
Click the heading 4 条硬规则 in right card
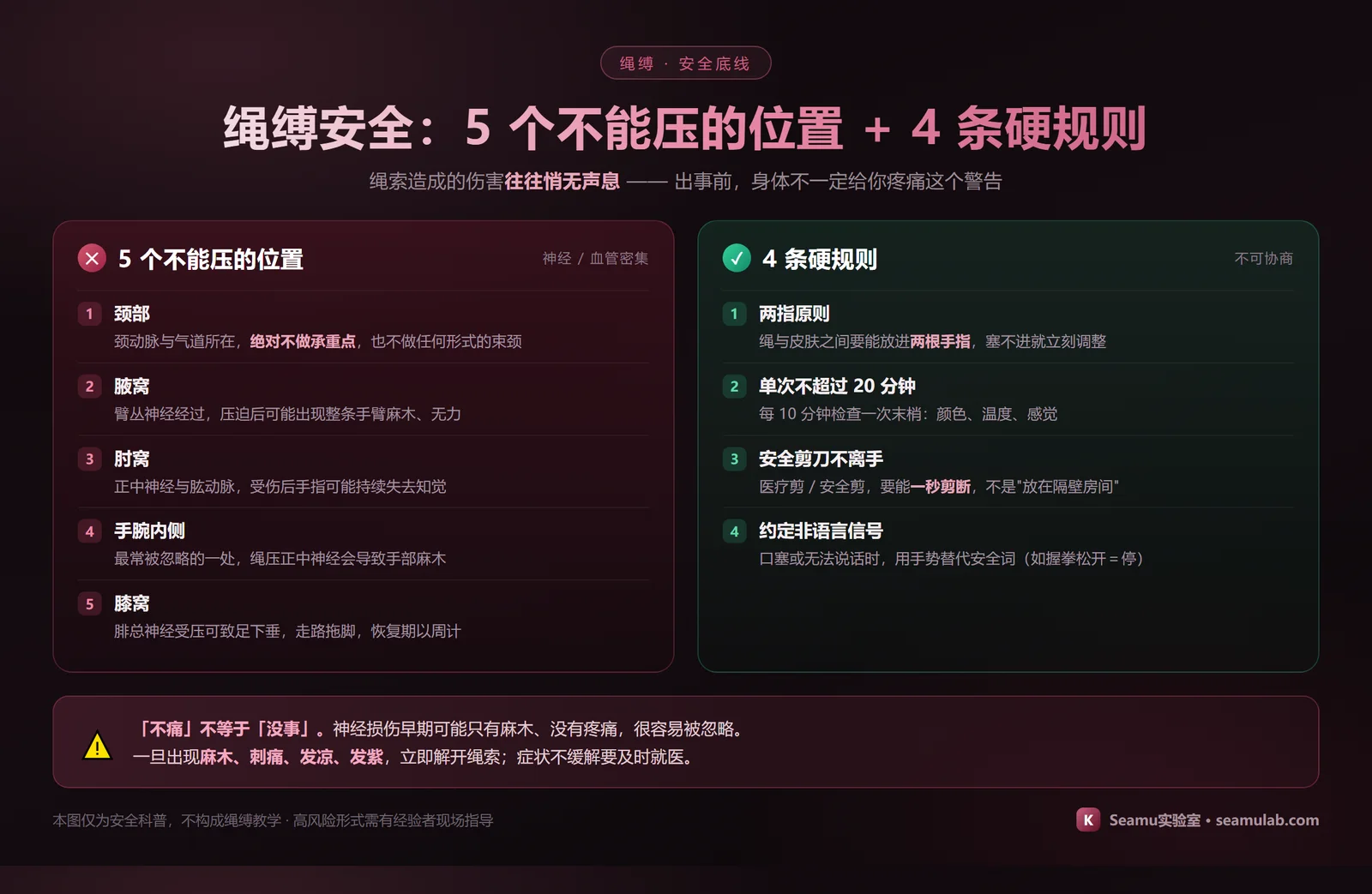[x=820, y=259]
